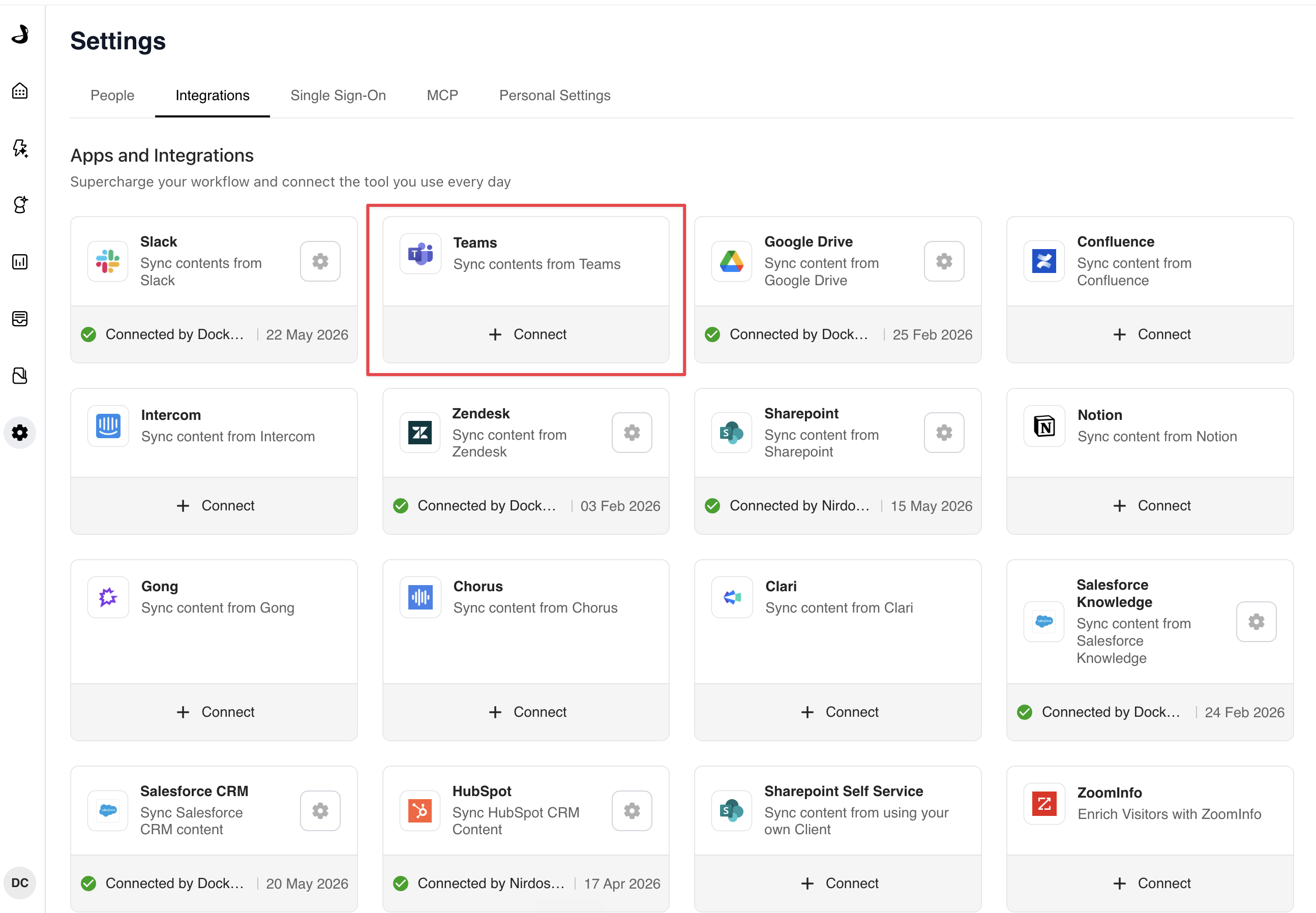Viewport: 1316px width, 913px height.
Task: Open the chart analytics sidebar icon
Action: (x=20, y=262)
